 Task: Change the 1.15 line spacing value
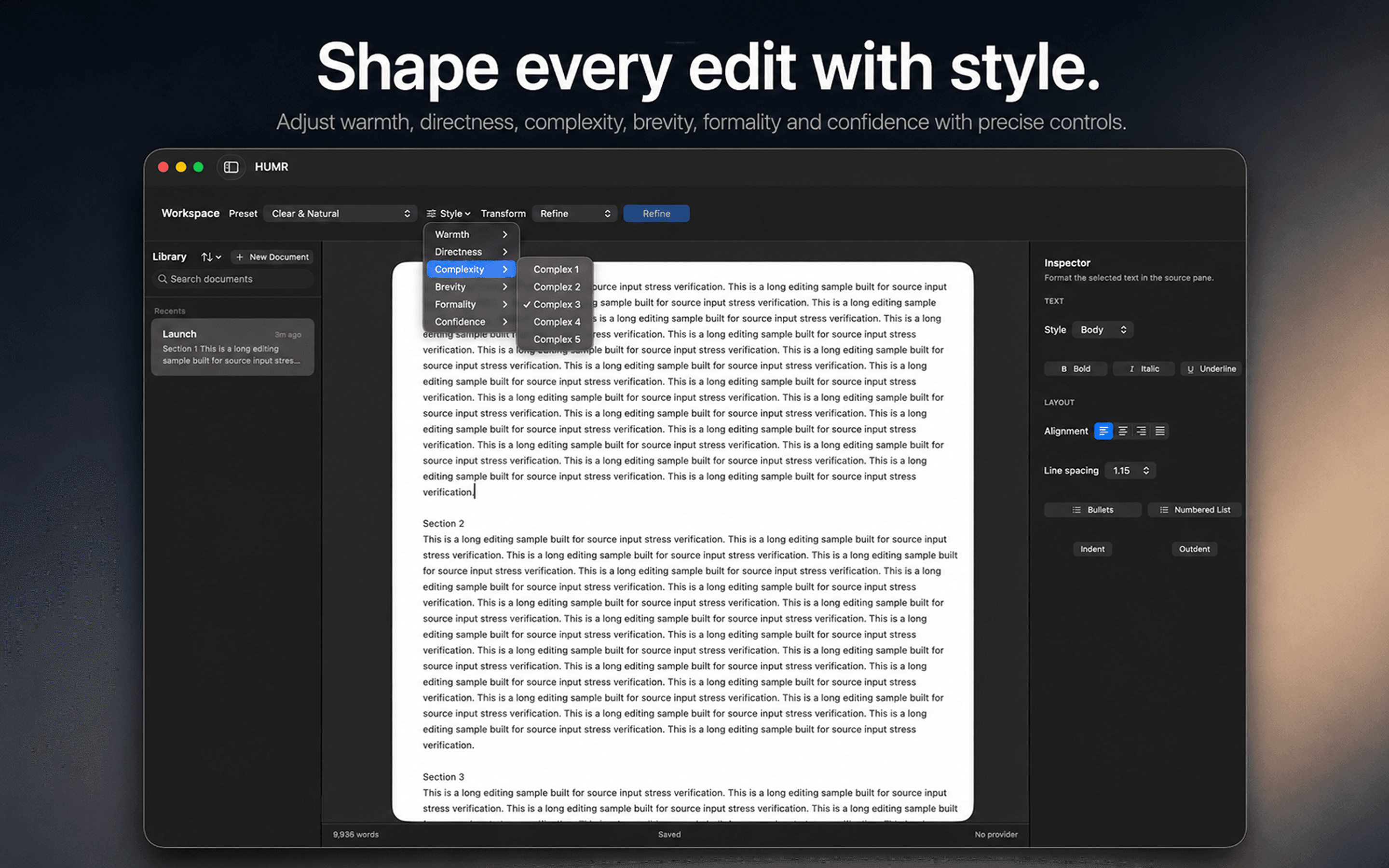coord(1130,471)
